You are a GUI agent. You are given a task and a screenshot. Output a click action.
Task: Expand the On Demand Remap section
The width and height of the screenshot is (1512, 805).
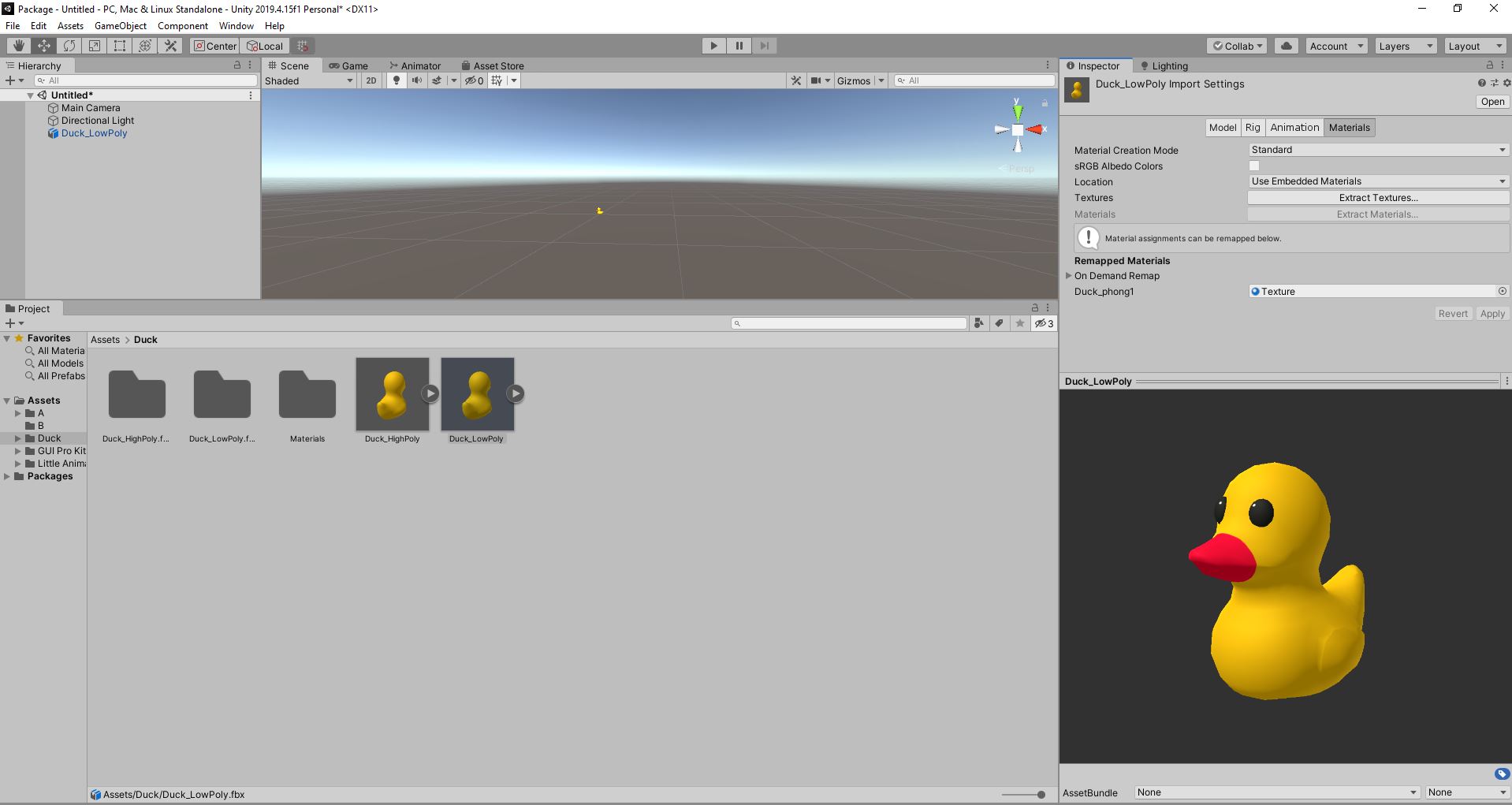coord(1069,275)
